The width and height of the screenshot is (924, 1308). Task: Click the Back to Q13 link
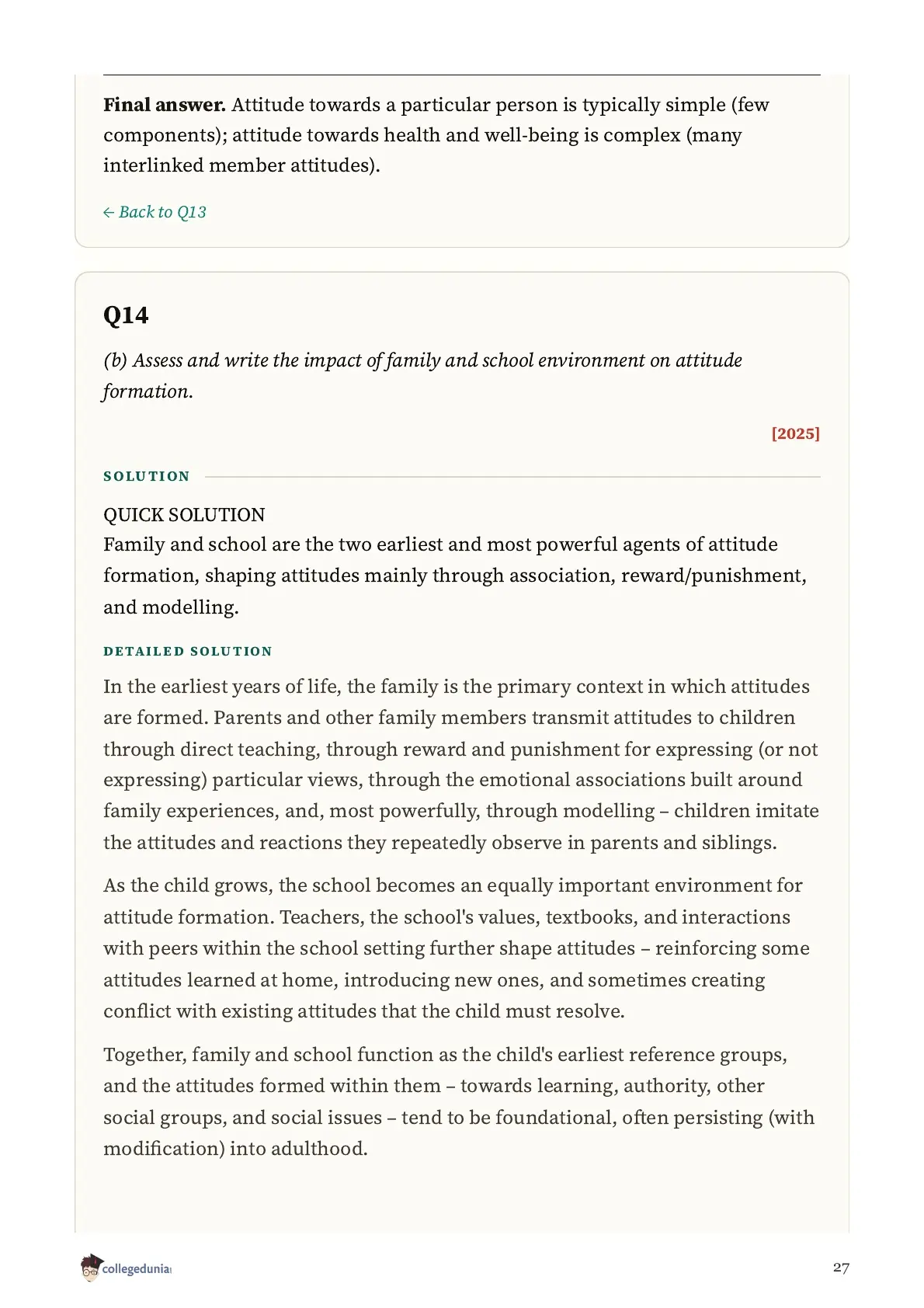point(155,212)
